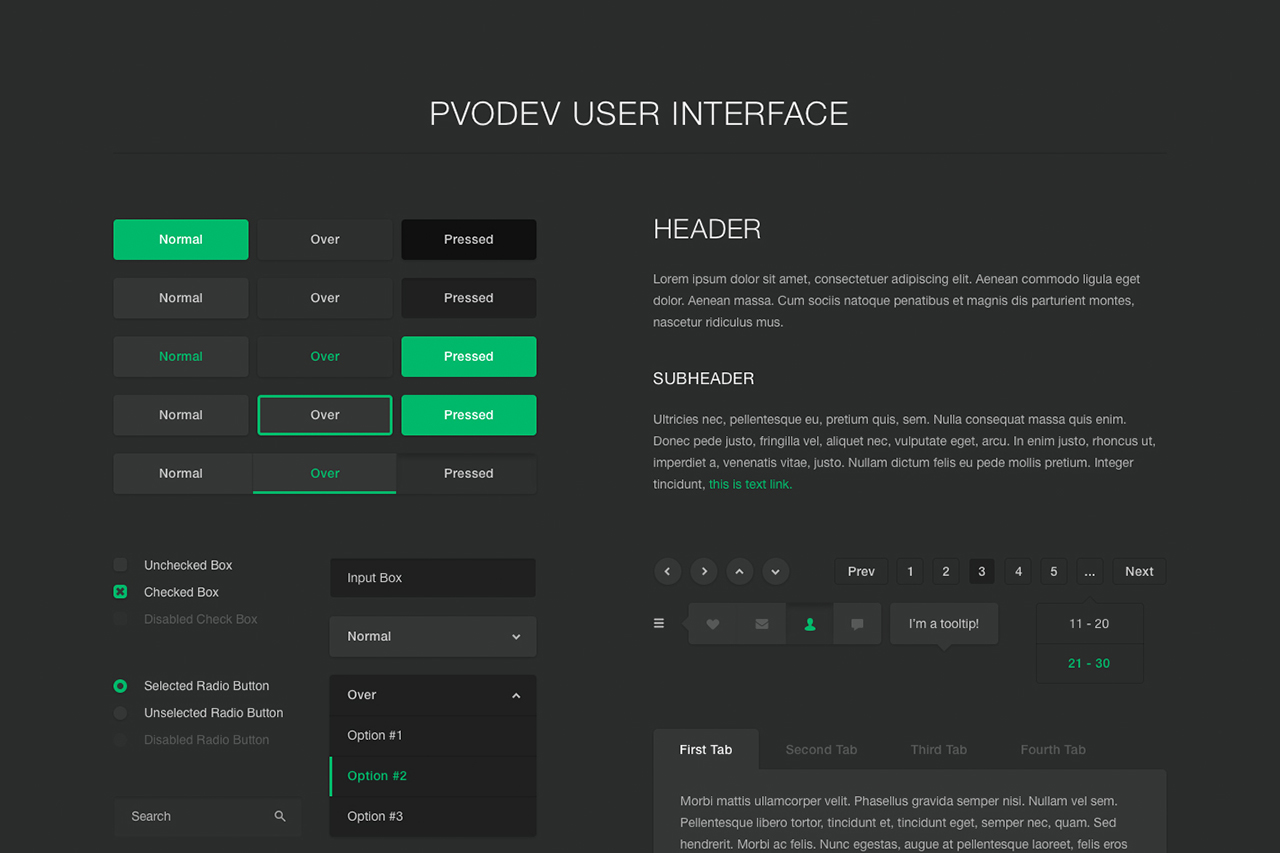Go to page 2

click(946, 571)
